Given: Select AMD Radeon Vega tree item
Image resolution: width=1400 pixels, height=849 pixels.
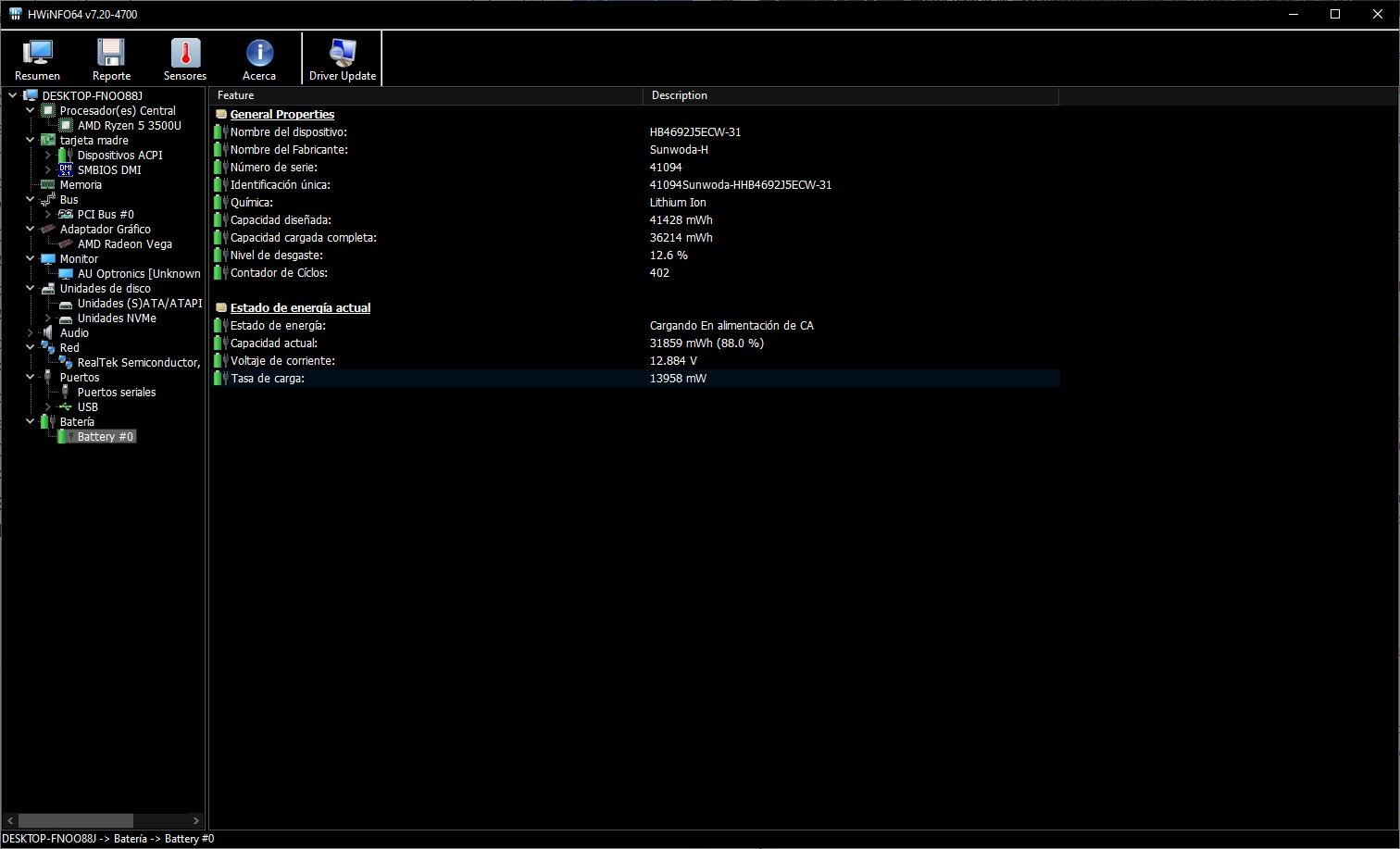Looking at the screenshot, I should (x=124, y=243).
